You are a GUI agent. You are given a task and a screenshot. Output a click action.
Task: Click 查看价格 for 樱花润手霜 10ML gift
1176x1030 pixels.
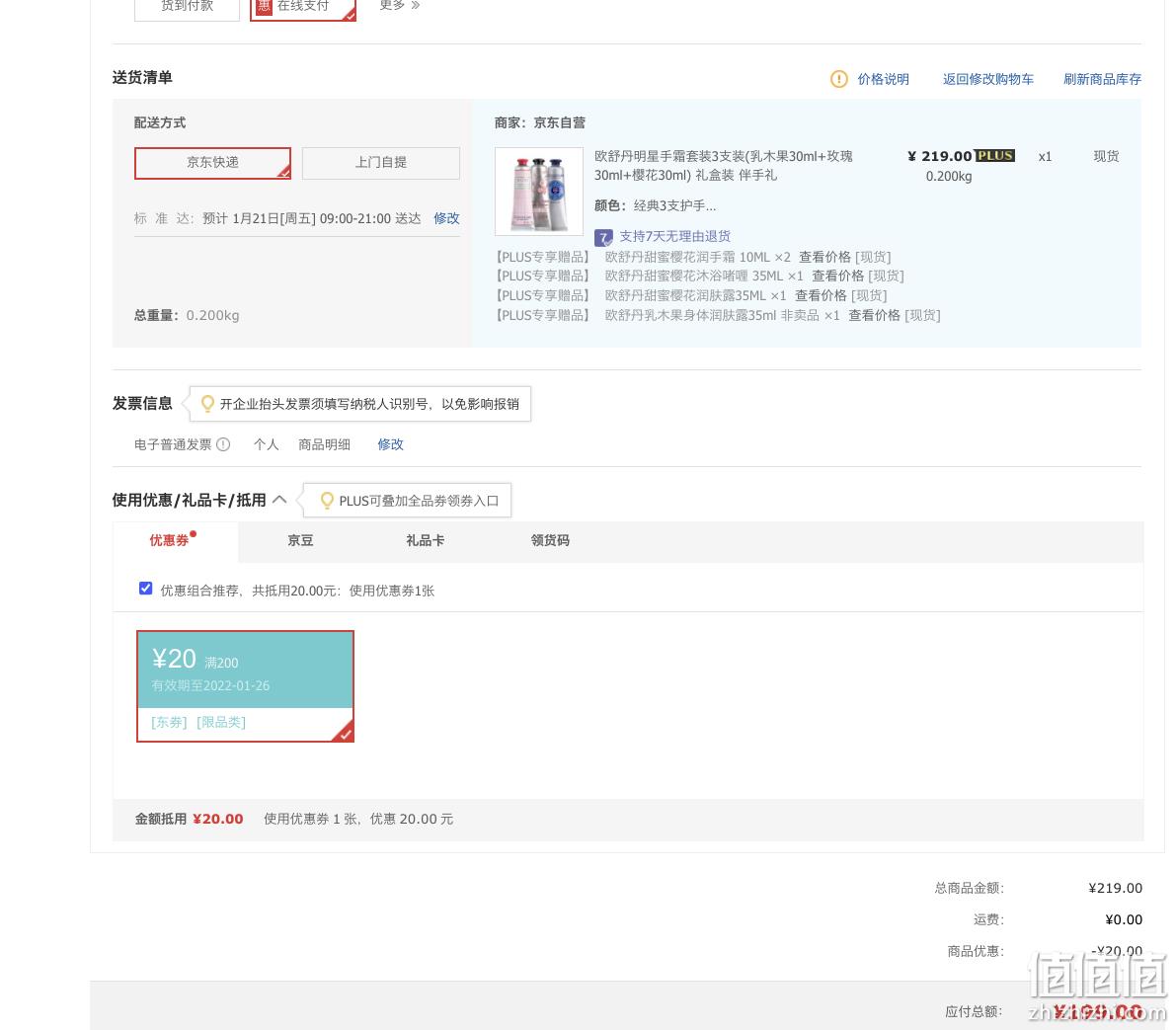point(824,257)
